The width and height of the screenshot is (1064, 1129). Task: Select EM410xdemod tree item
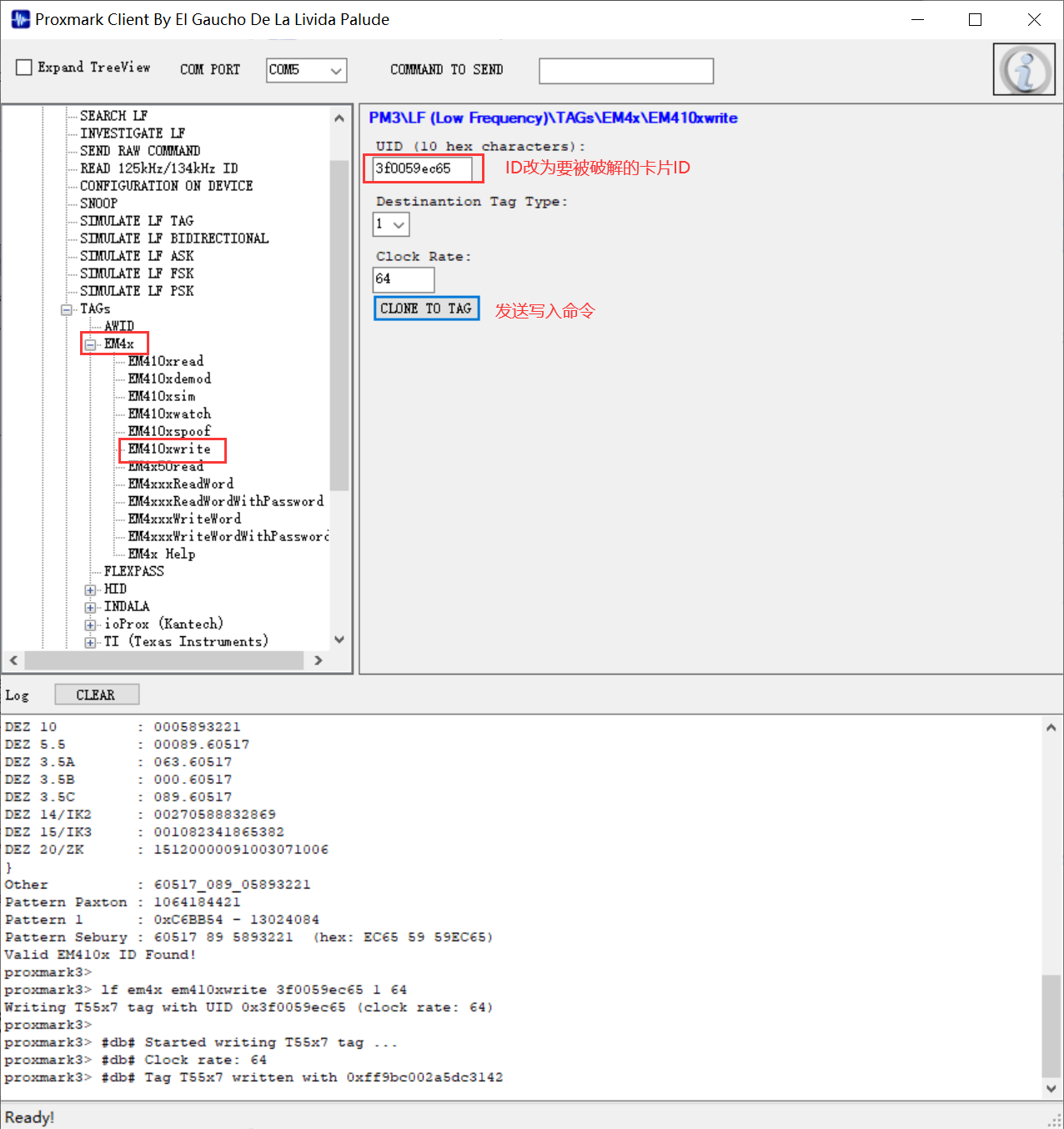point(169,379)
